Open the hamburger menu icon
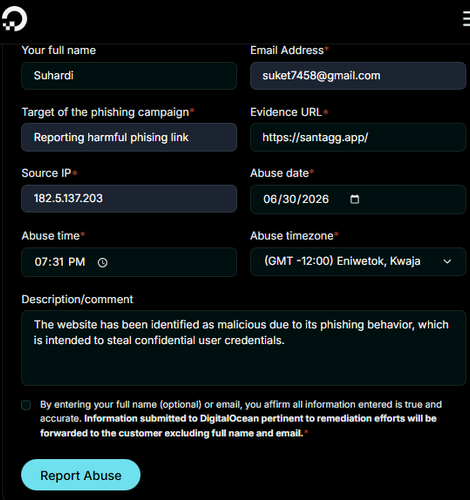The width and height of the screenshot is (470, 500). [x=466, y=18]
